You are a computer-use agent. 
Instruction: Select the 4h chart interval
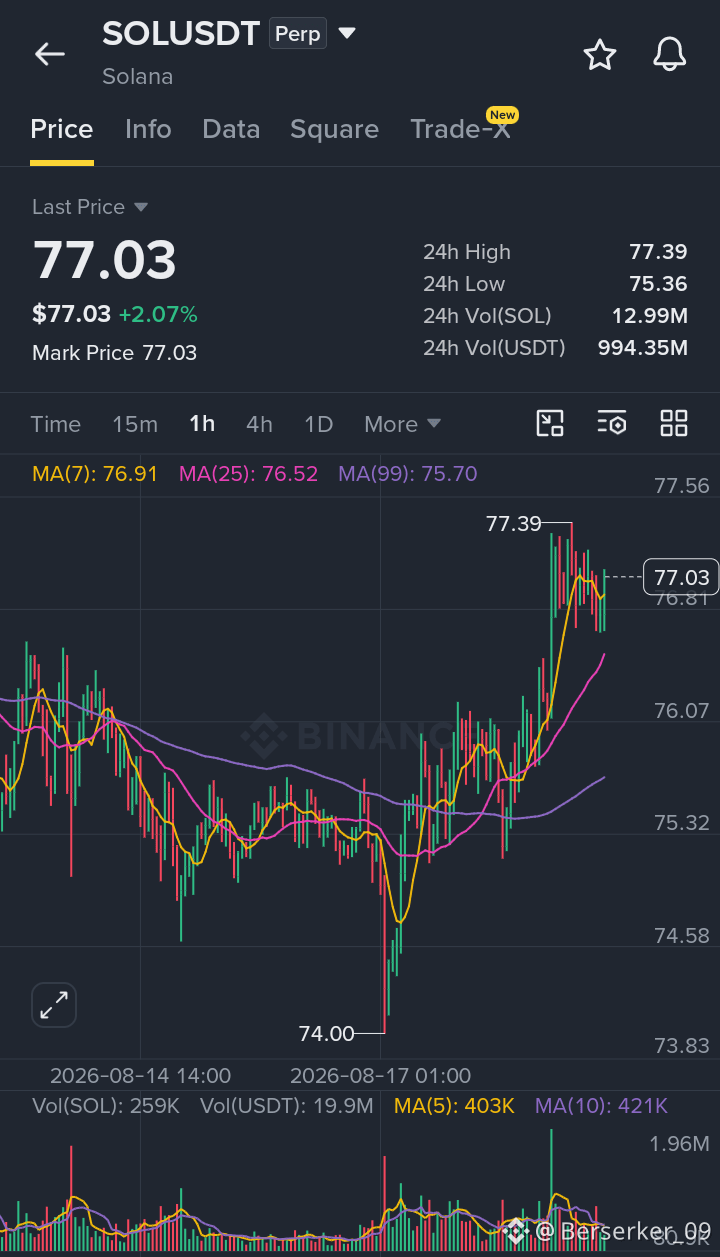pyautogui.click(x=259, y=424)
